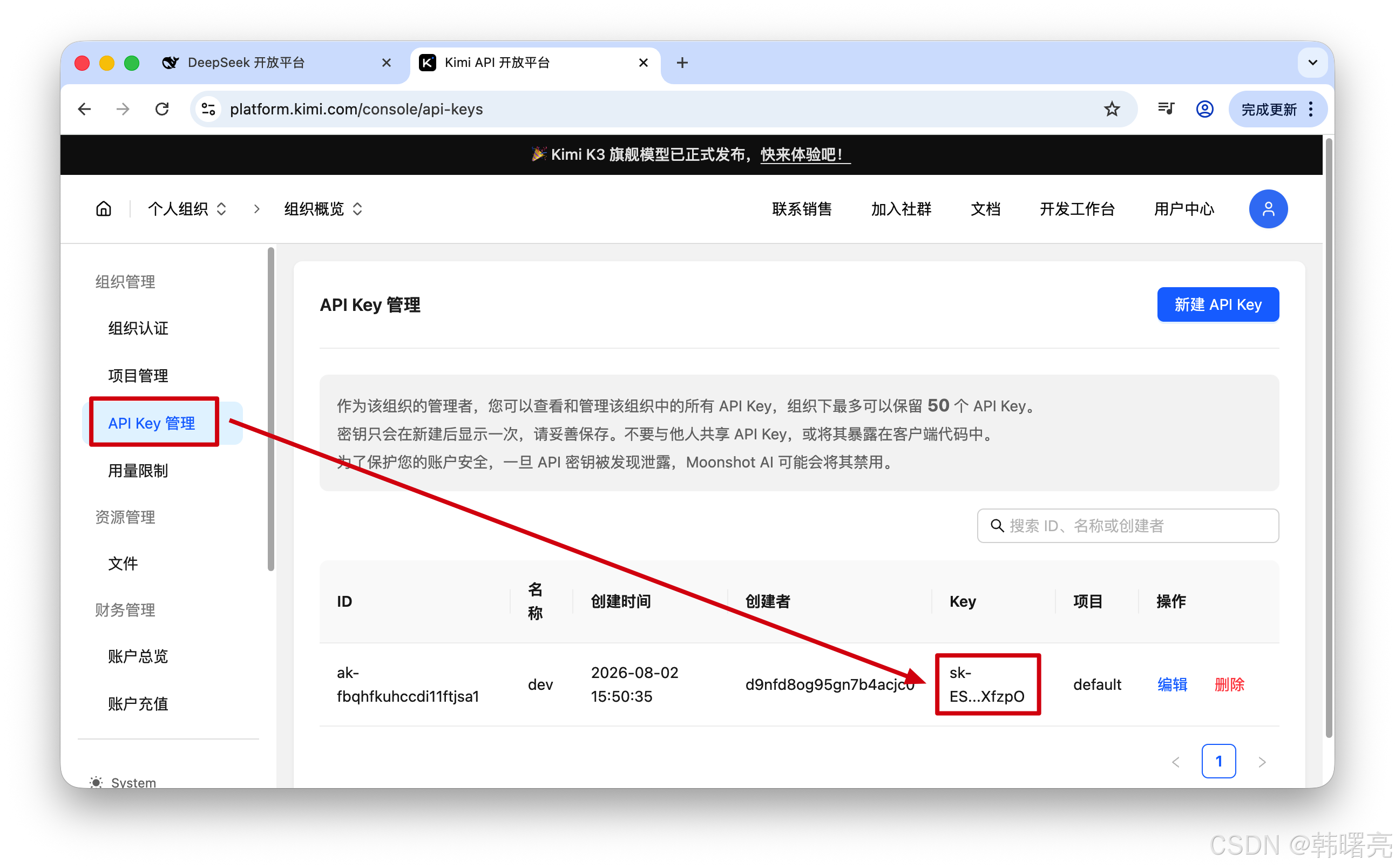Go forward using the browser forward arrow
1395x868 pixels.
[123, 109]
